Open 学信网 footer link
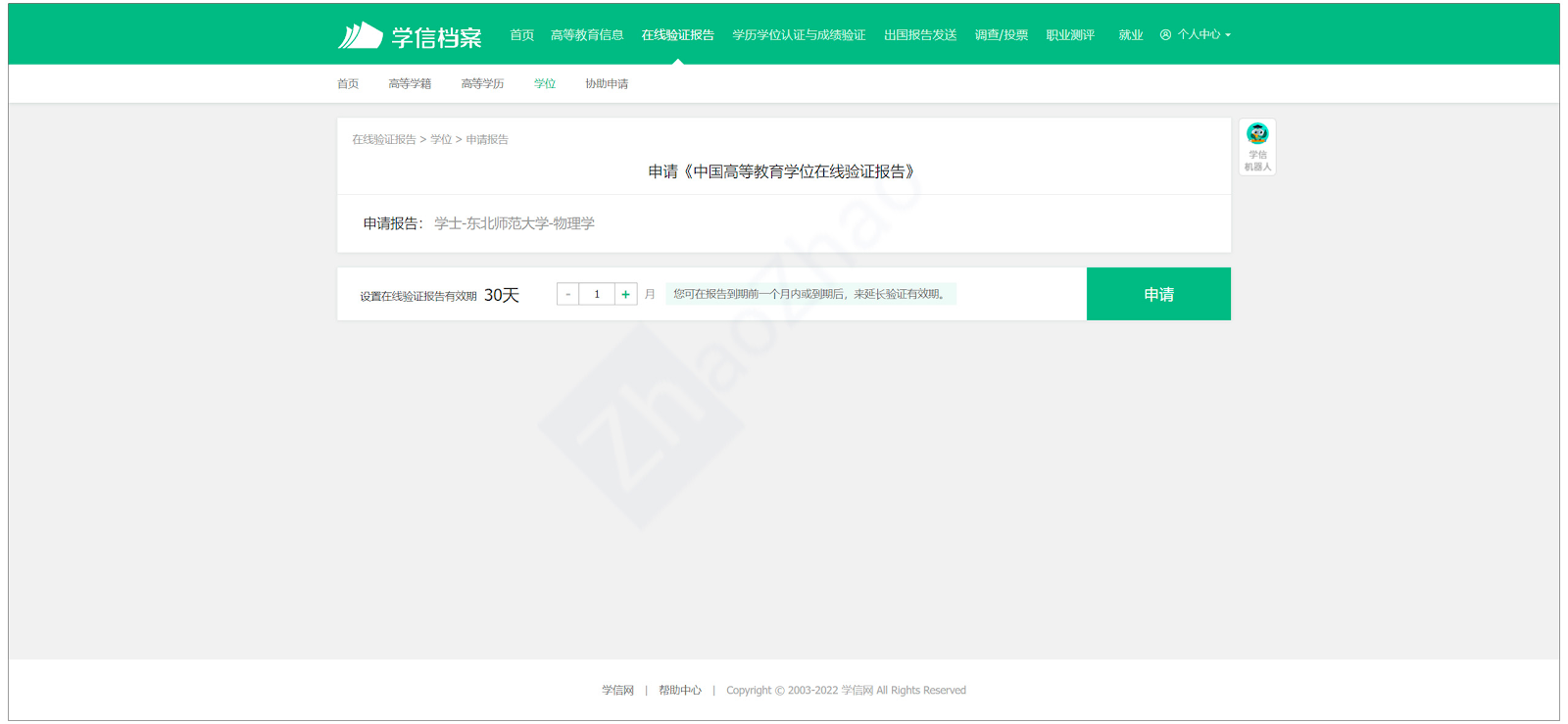1568x724 pixels. (x=617, y=690)
